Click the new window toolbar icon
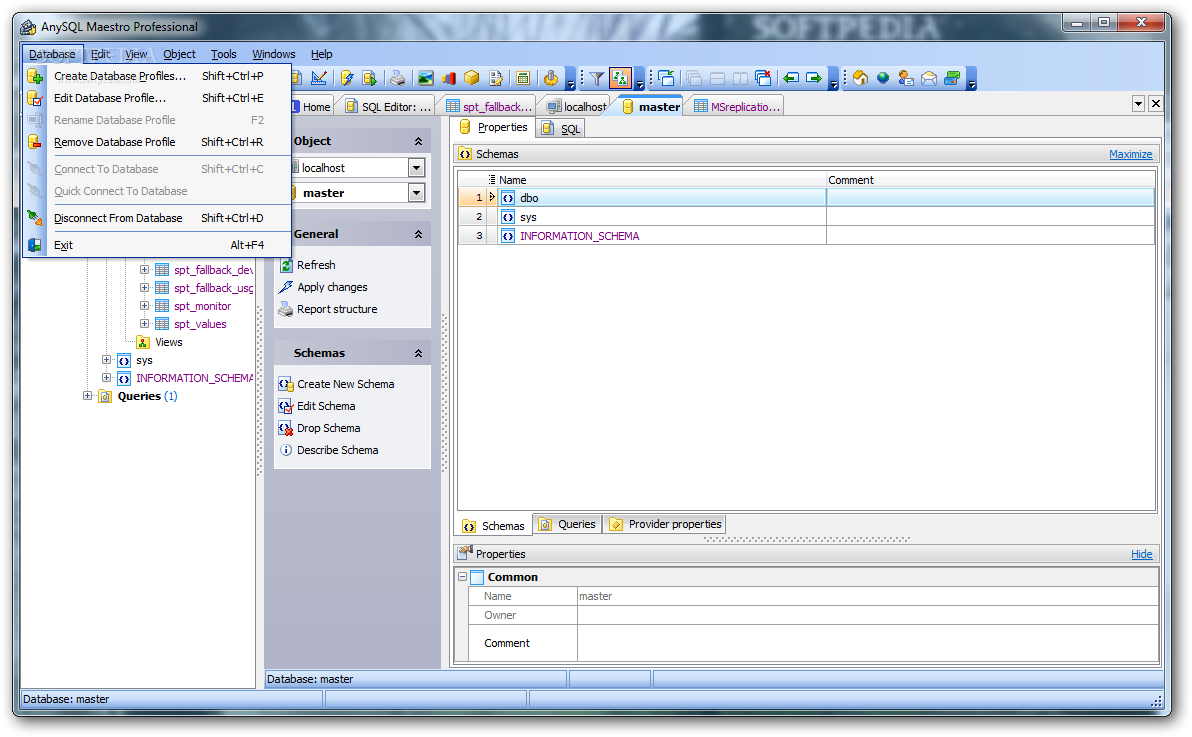1192x737 pixels. [667, 78]
